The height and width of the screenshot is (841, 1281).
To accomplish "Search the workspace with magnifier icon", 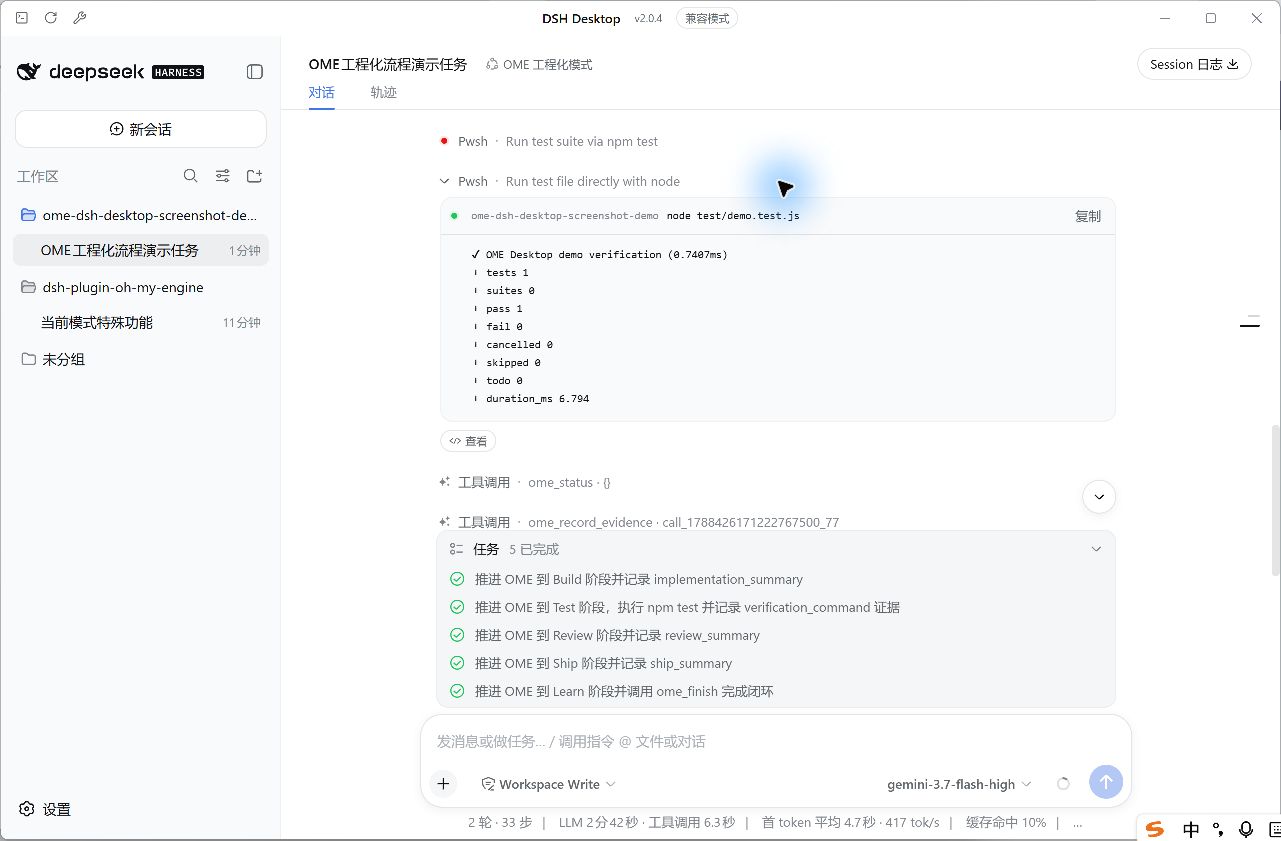I will coord(191,176).
